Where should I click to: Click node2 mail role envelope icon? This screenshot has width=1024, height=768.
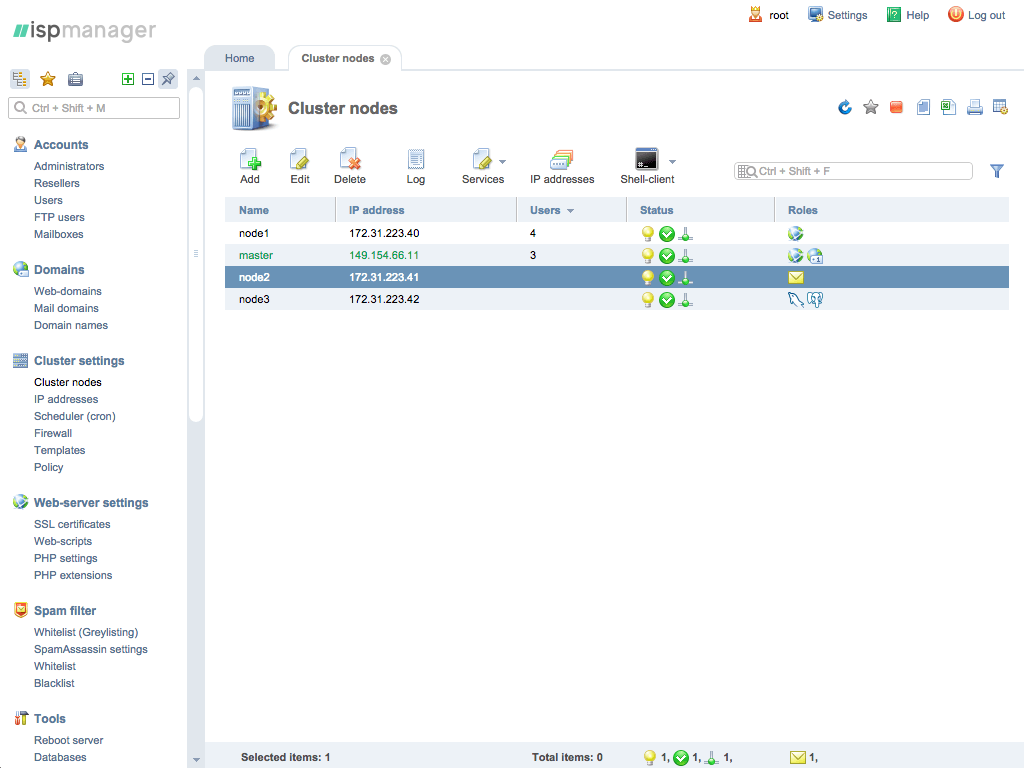tap(796, 278)
